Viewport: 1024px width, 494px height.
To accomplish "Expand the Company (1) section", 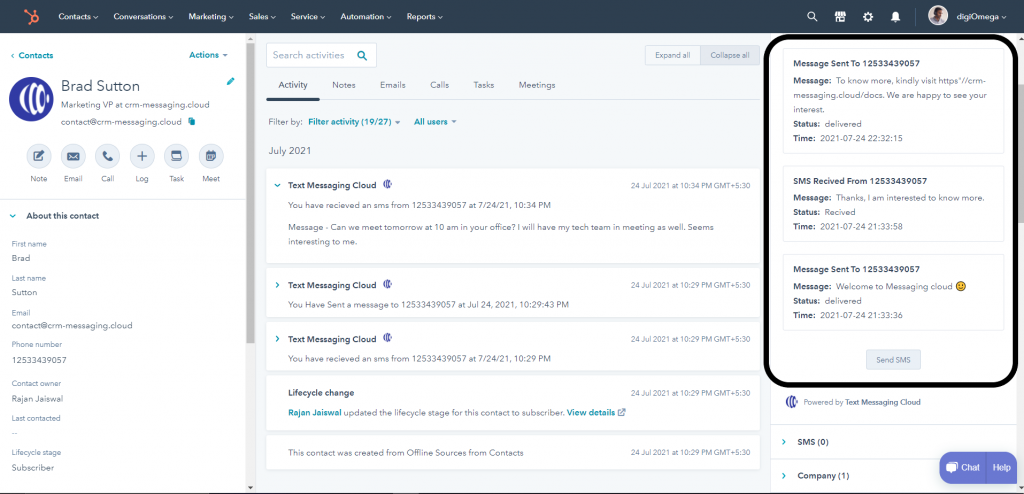I will pyautogui.click(x=784, y=476).
